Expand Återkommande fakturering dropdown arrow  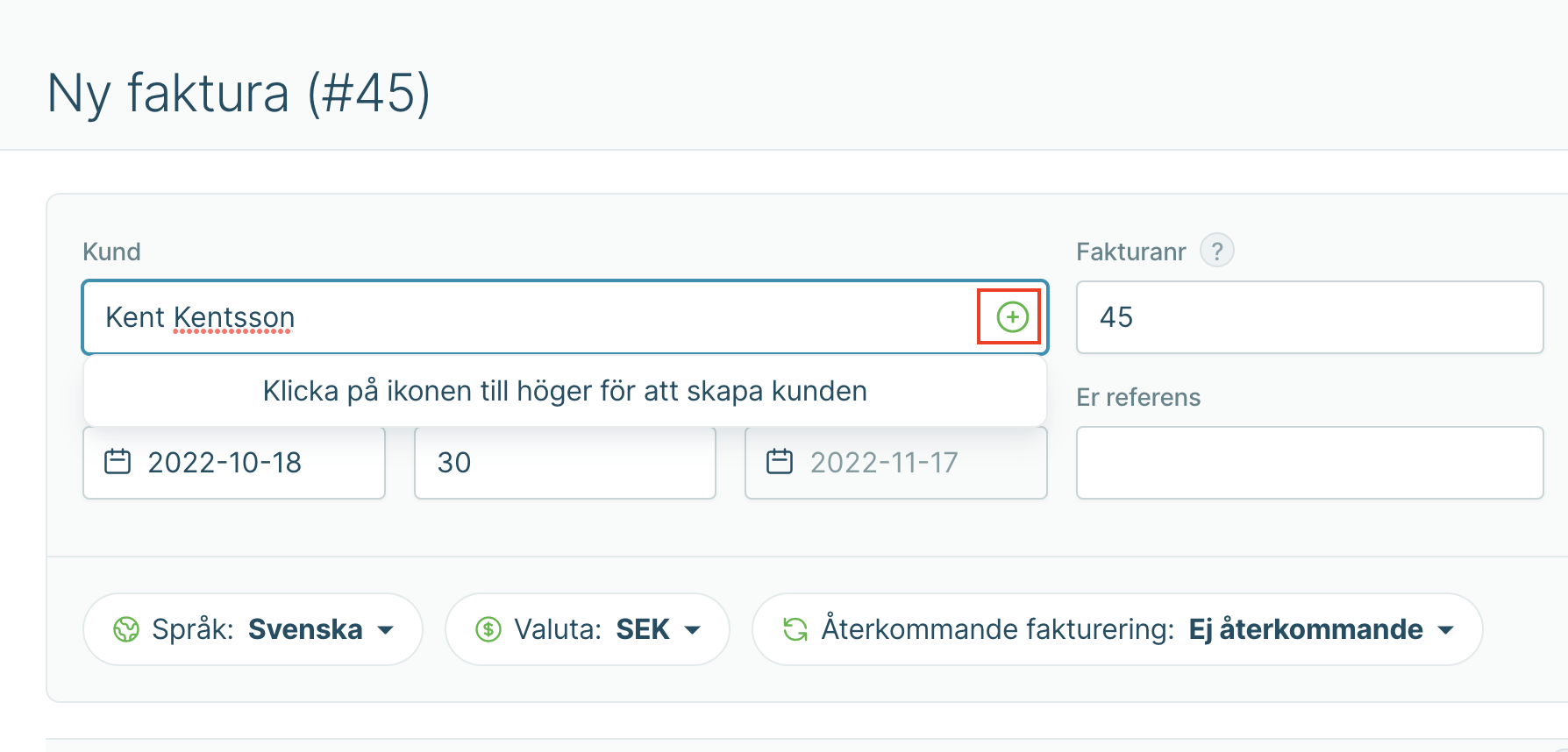pos(1445,630)
